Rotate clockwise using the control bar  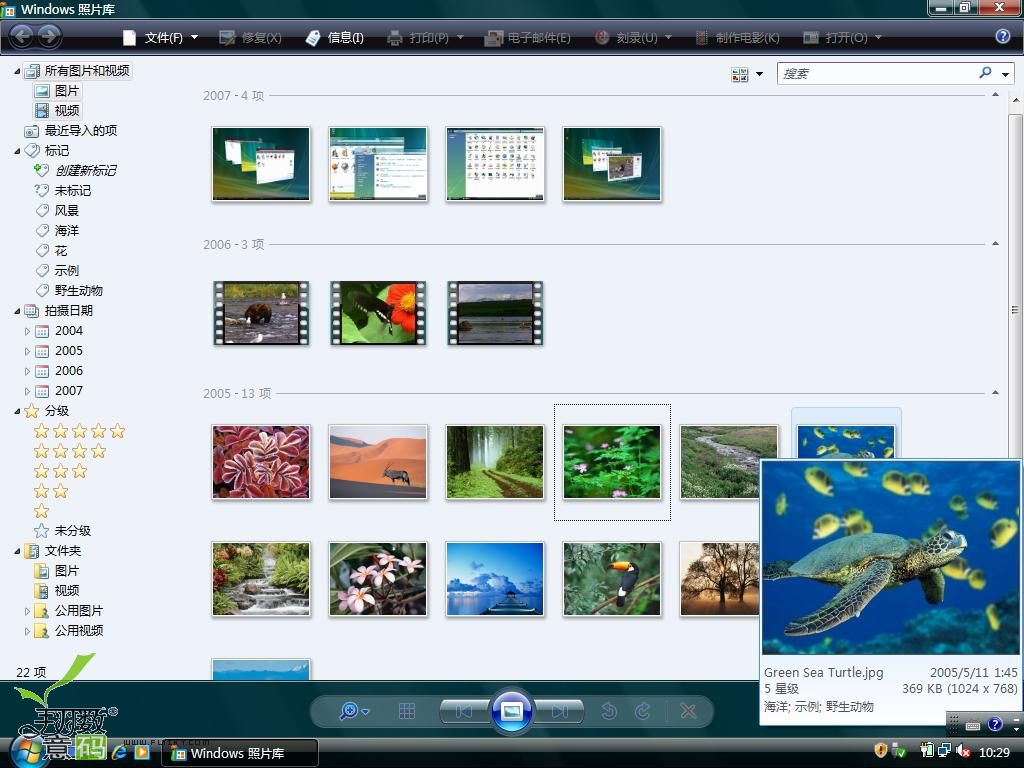643,711
